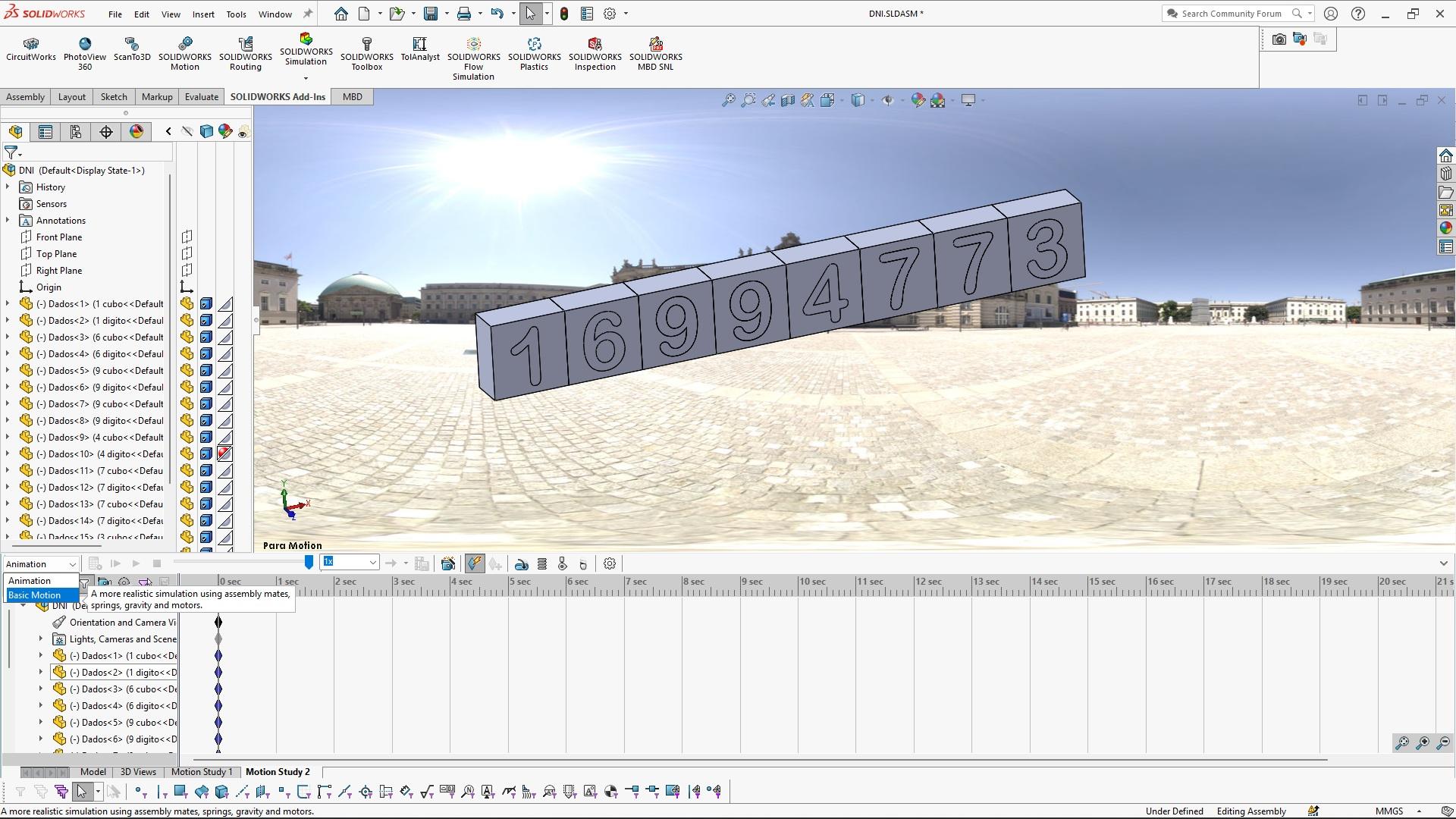
Task: Start the TolAnalyst add-in
Action: 420,49
